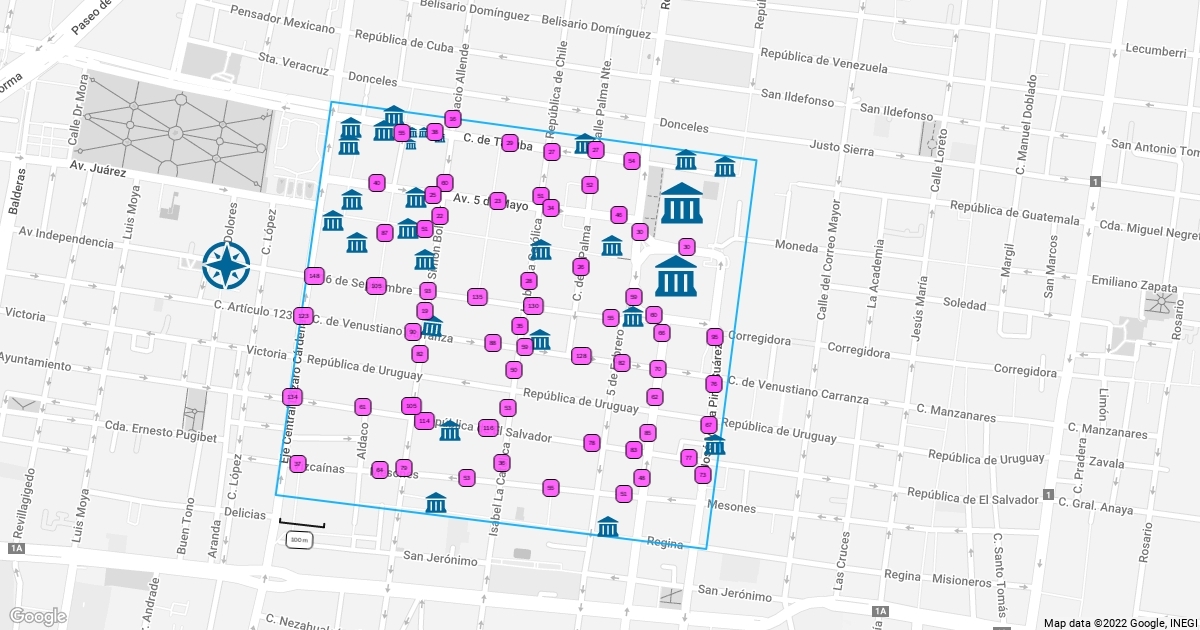Select the museum icon below the Mesones label
Viewport: 1200px width, 630px height.
pos(435,503)
